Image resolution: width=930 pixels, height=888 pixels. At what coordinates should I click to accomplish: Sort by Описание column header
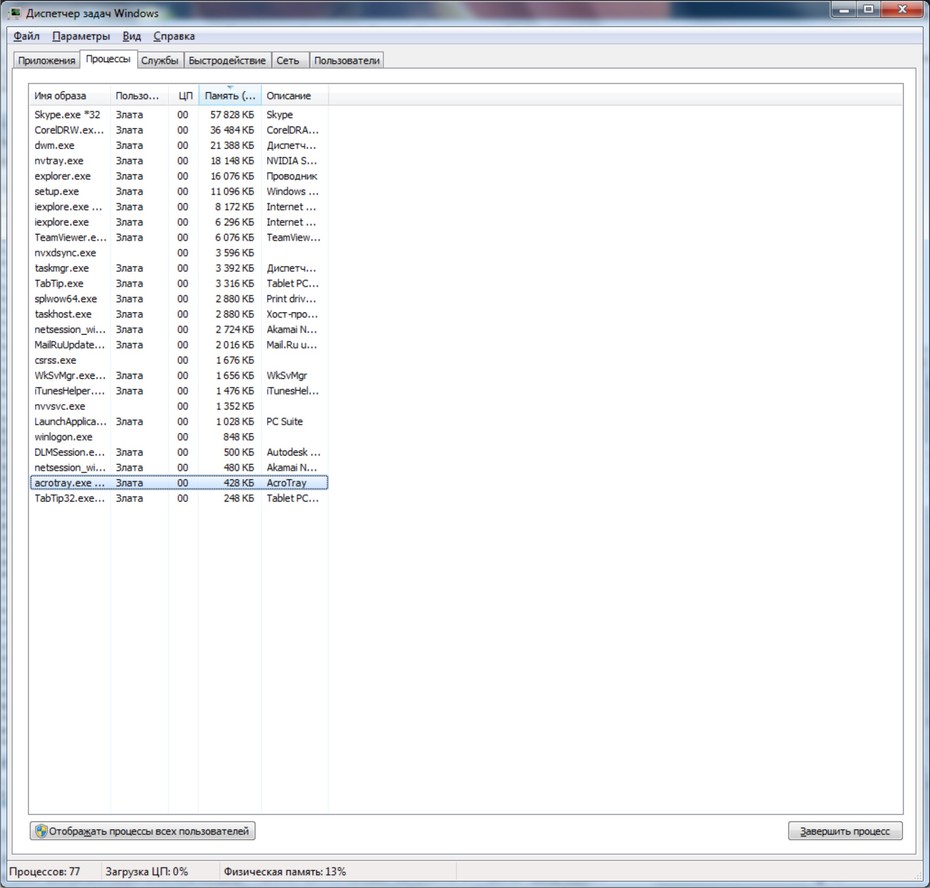click(295, 96)
